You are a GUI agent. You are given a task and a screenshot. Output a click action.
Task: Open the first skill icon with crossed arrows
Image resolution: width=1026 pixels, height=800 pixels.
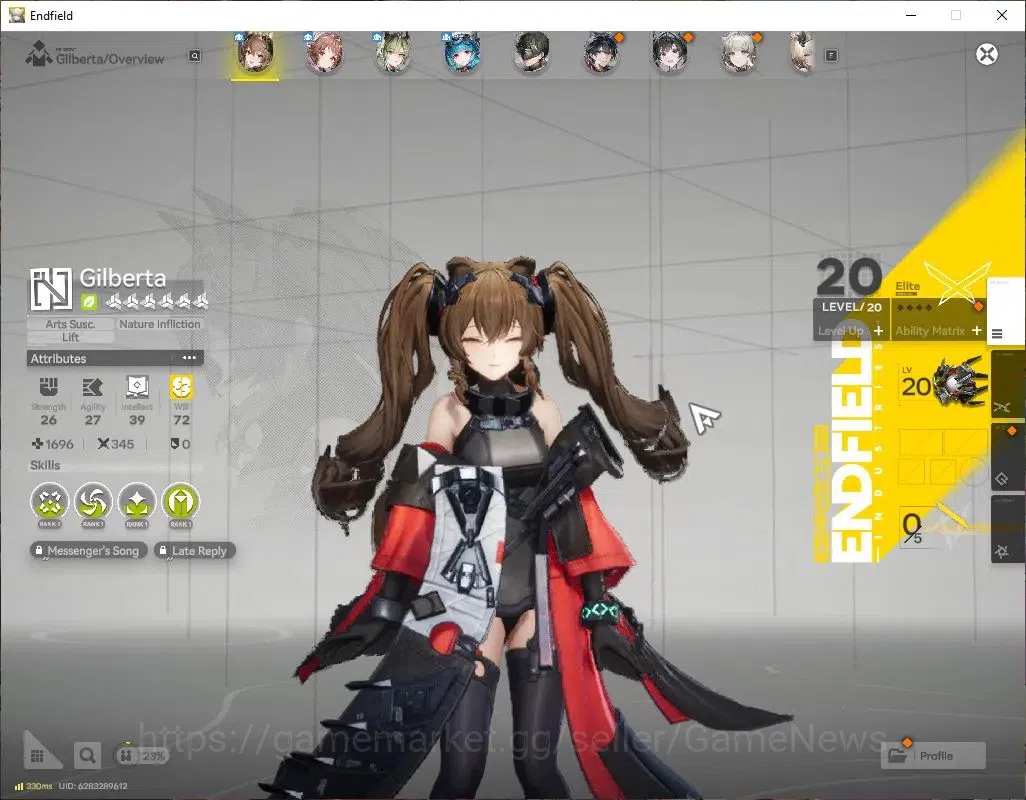tap(50, 502)
